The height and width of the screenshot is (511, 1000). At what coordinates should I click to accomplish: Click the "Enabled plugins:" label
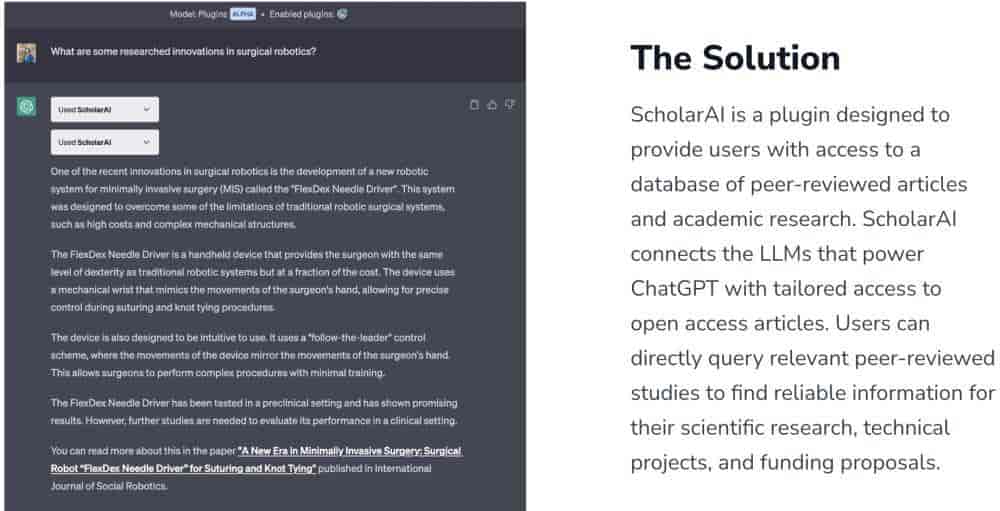tap(299, 14)
